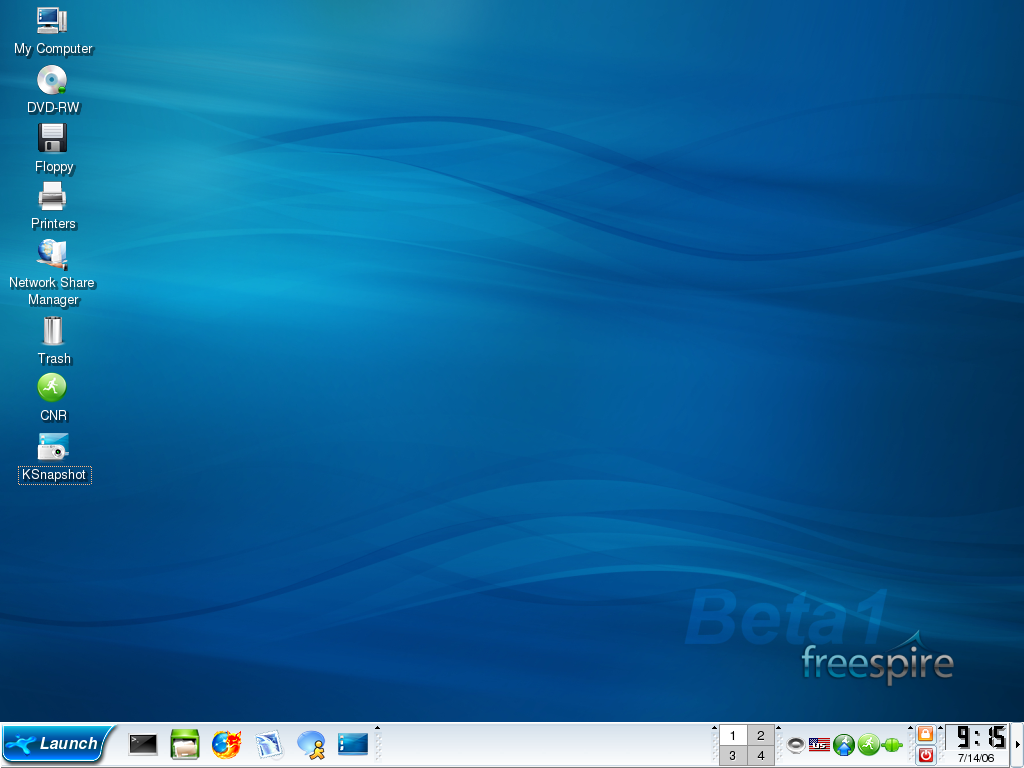Switch to virtual desktop 3

[733, 756]
